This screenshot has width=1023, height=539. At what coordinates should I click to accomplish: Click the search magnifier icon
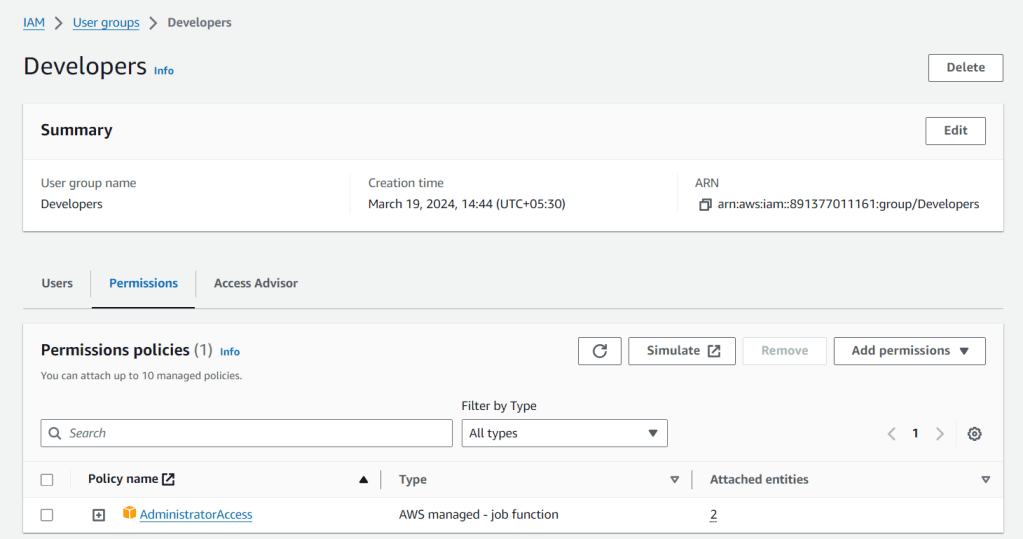pos(55,433)
